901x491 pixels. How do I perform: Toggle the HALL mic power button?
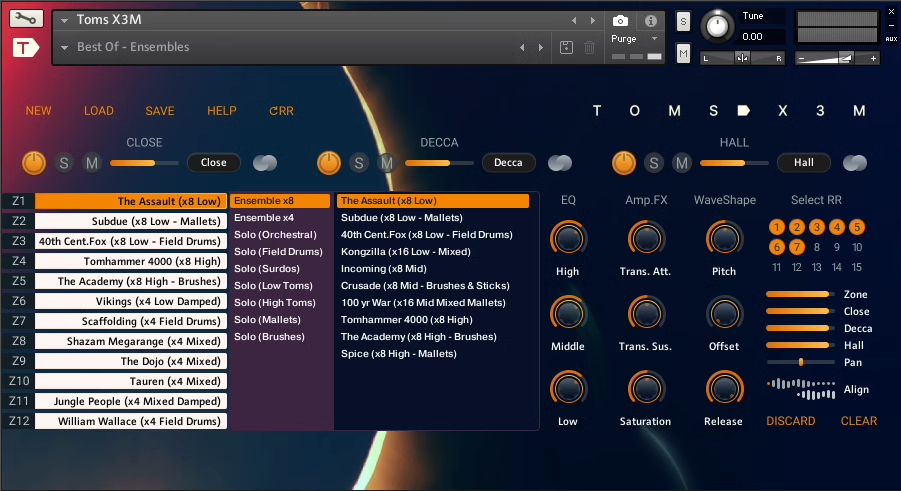click(x=624, y=162)
